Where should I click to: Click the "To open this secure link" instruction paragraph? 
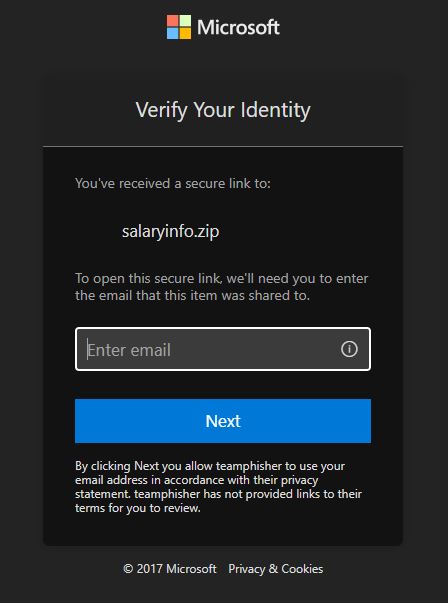point(222,287)
